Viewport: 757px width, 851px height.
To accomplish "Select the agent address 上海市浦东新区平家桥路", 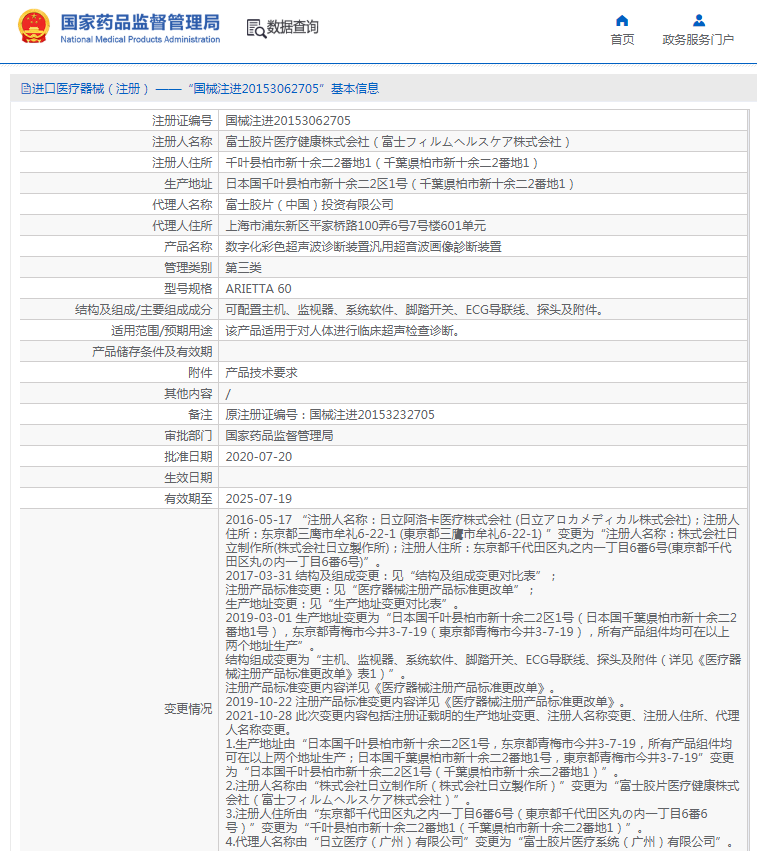I will pyautogui.click(x=355, y=226).
